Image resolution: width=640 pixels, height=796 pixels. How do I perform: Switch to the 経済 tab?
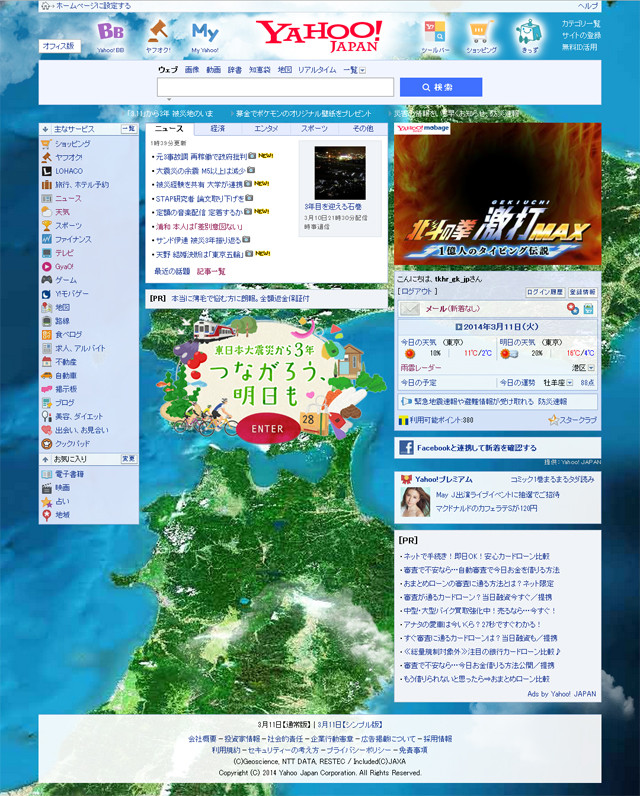point(218,129)
